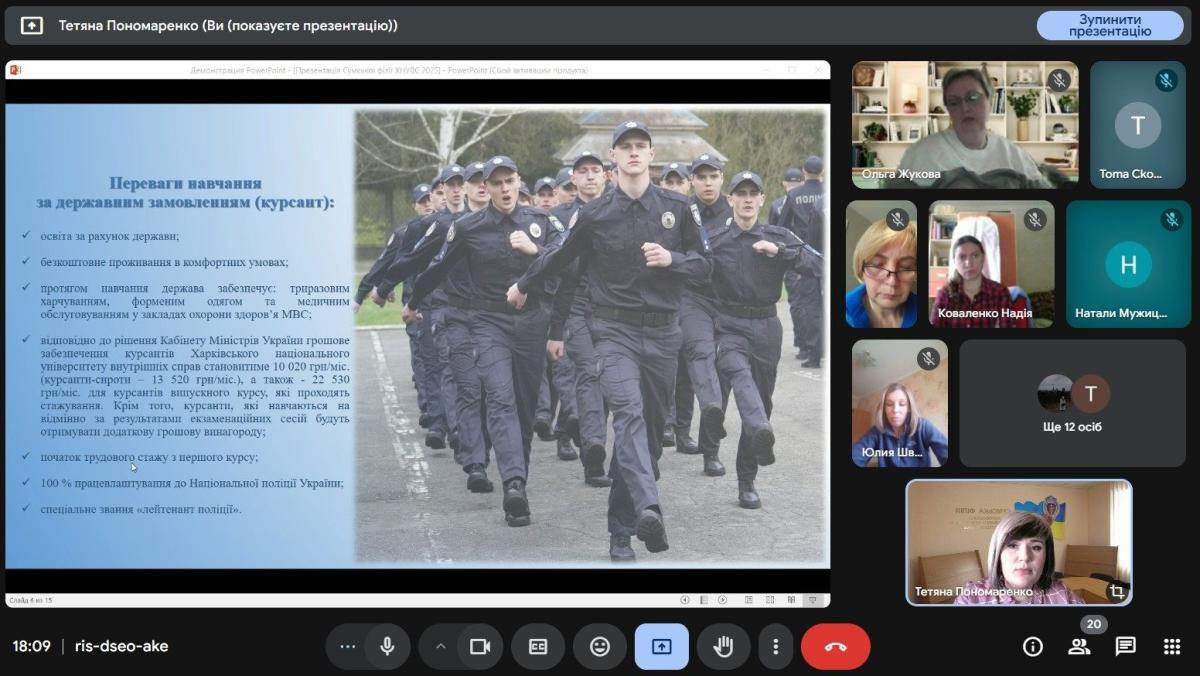Click Зупинити презентацію button
Screen dimensions: 1200x676
click(1109, 25)
